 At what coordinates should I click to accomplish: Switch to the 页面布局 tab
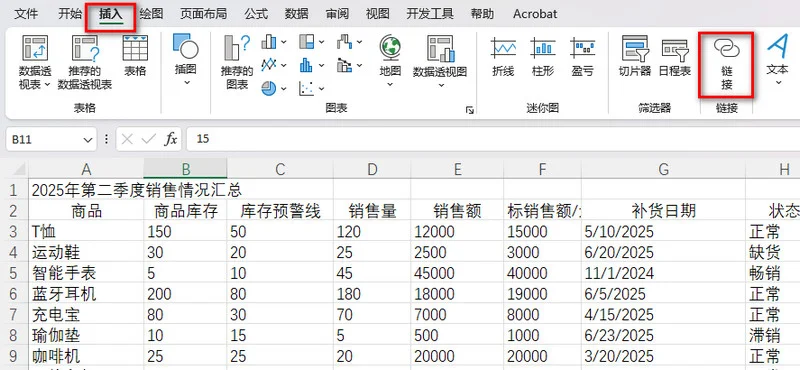point(203,14)
